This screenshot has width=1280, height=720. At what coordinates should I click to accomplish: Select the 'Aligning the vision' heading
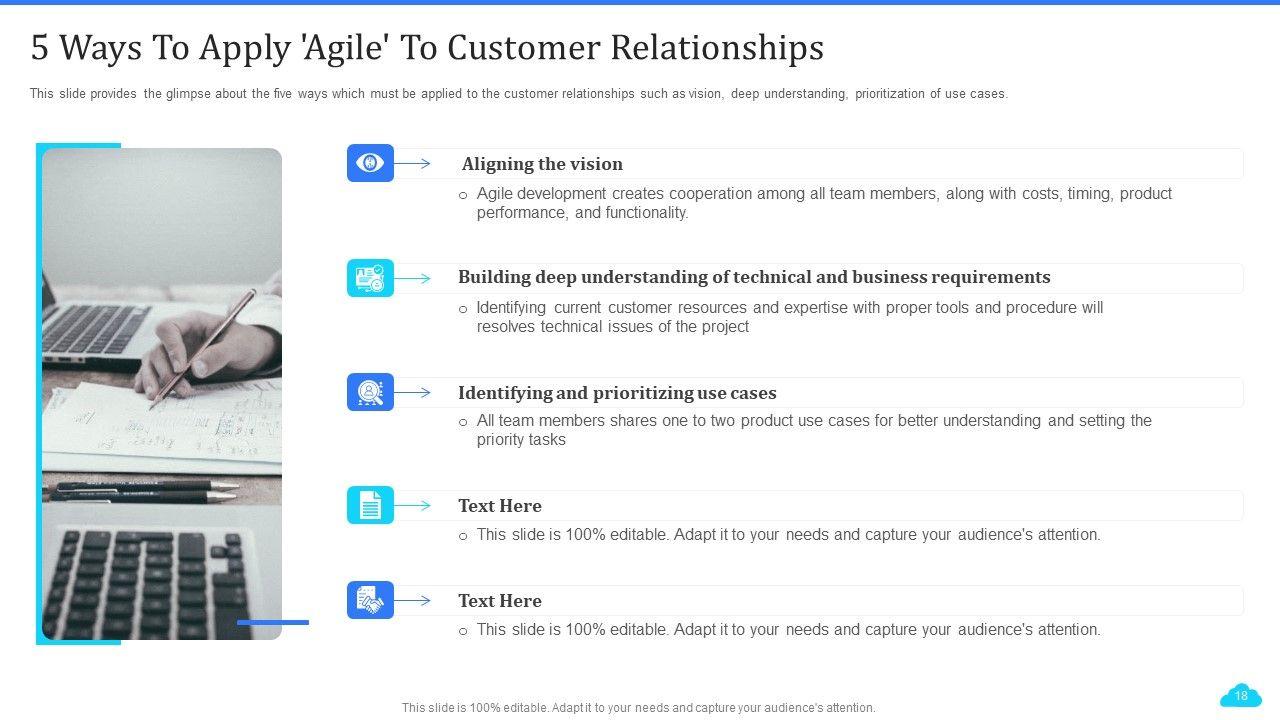pos(542,164)
